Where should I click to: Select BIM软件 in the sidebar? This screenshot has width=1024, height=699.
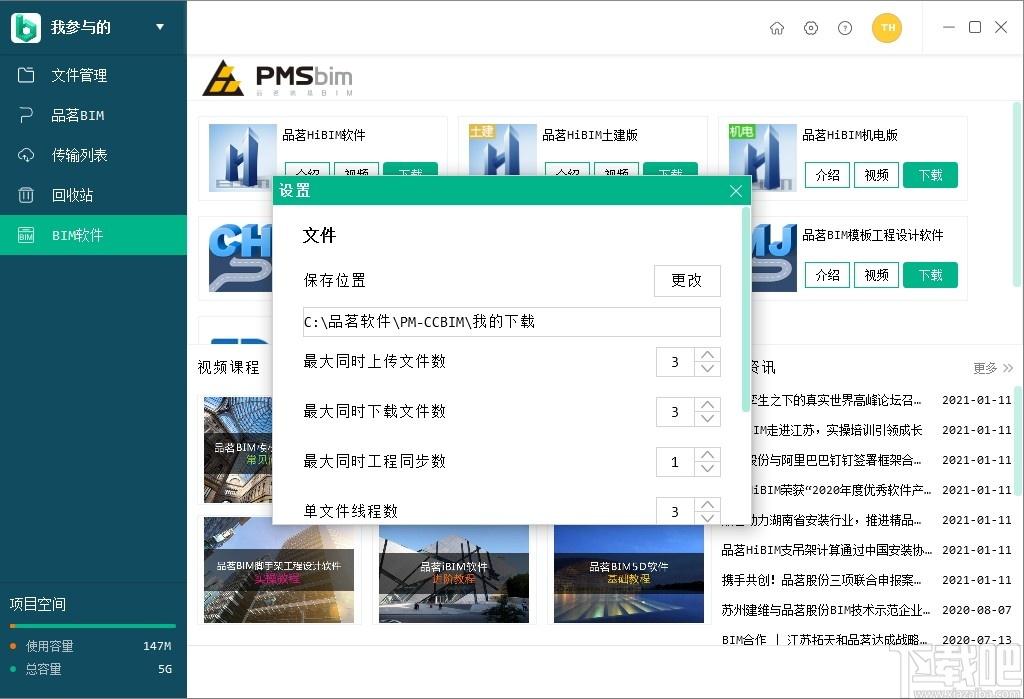(x=93, y=235)
